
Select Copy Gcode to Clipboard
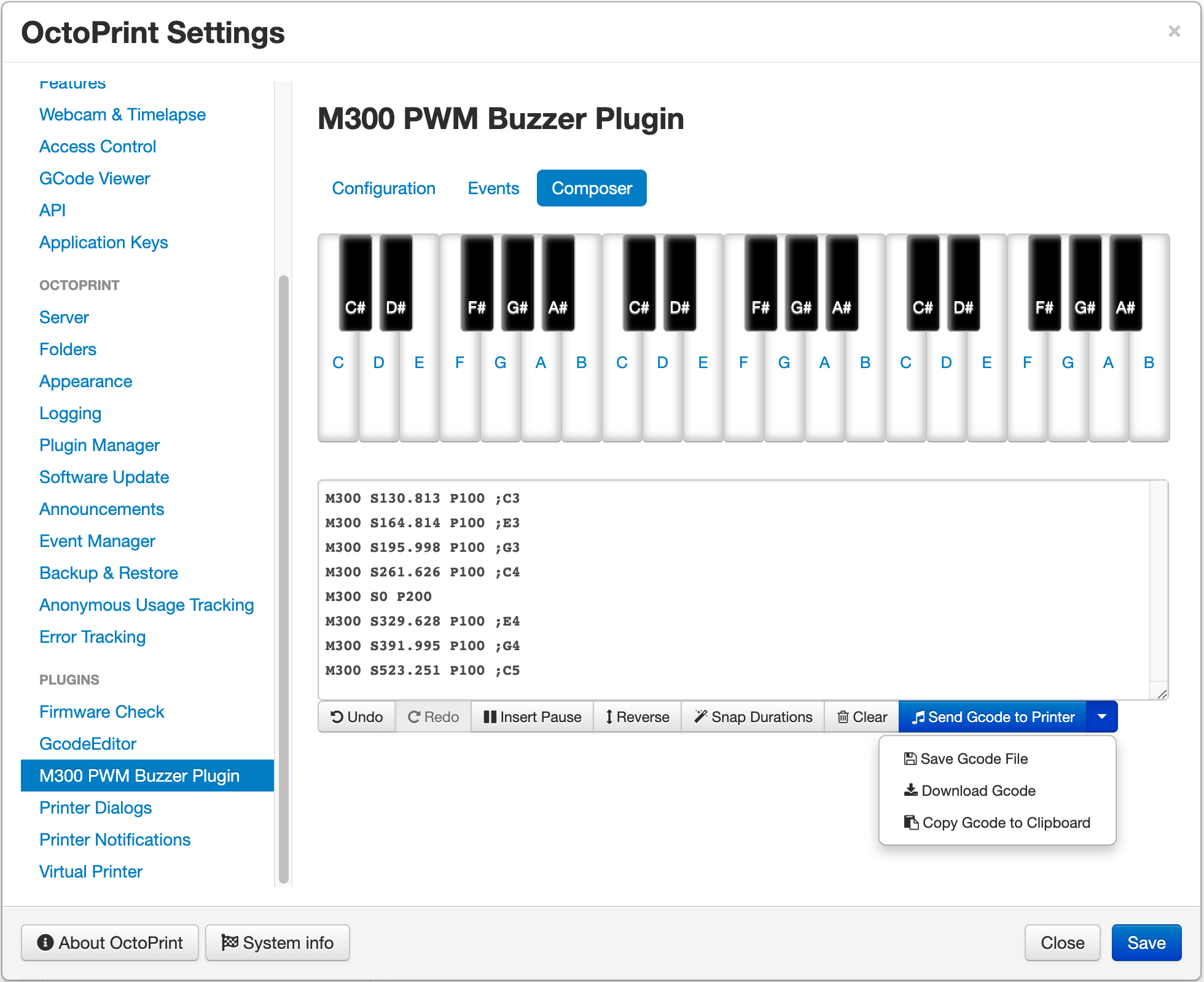coord(998,823)
